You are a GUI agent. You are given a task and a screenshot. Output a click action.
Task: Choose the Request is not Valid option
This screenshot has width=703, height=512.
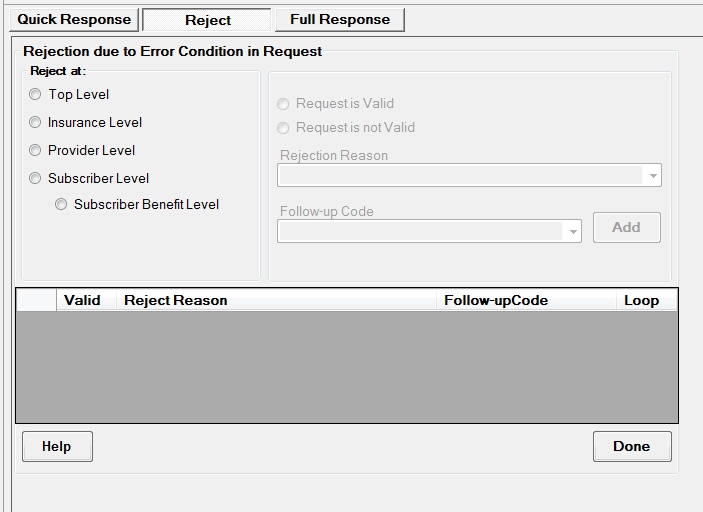284,128
